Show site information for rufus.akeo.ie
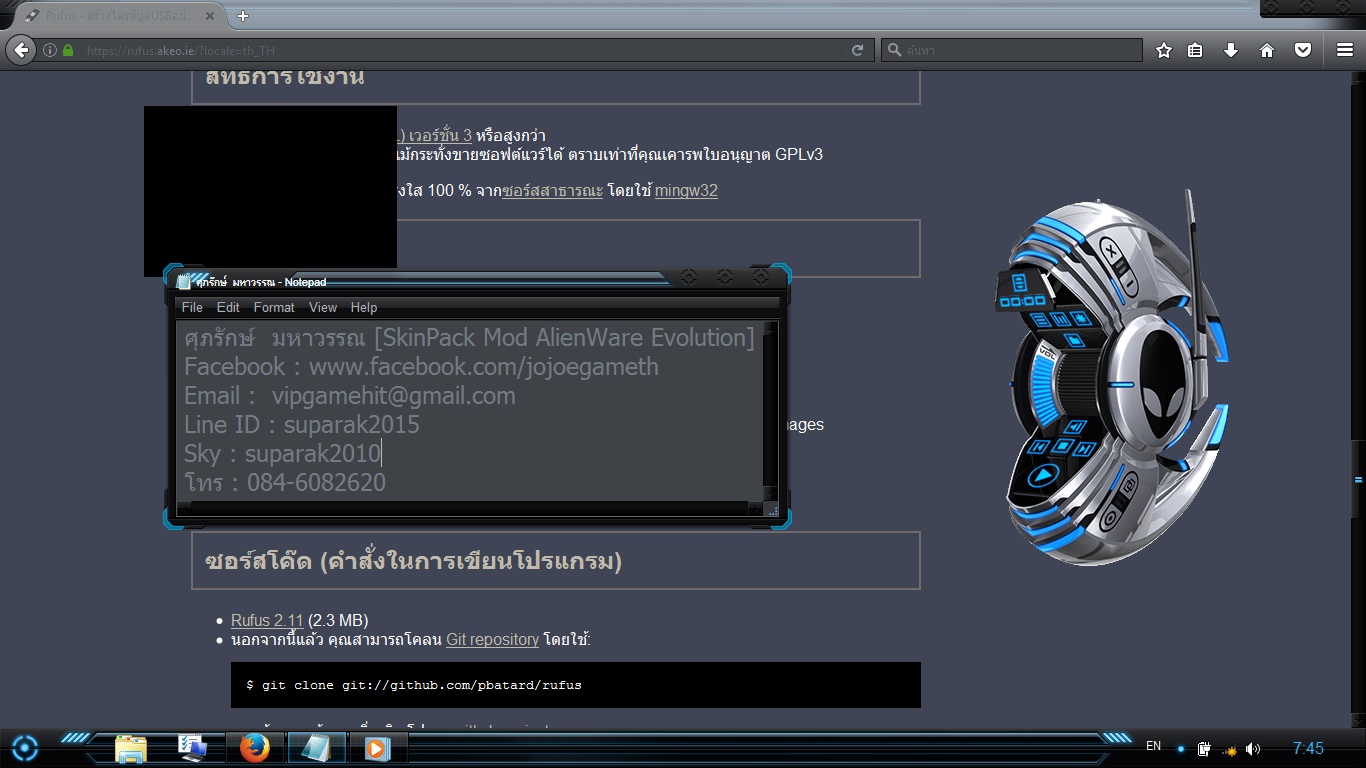Viewport: 1366px width, 768px height. point(50,50)
